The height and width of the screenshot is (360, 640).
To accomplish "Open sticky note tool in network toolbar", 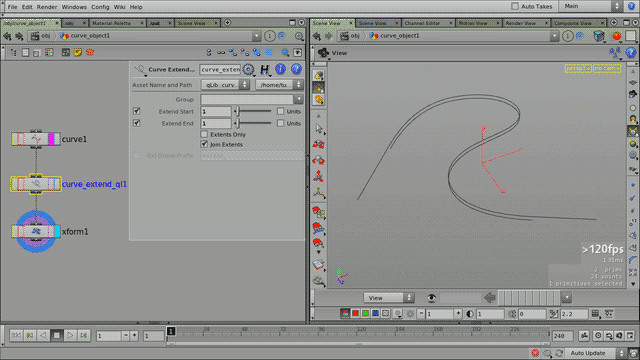I will [78, 52].
